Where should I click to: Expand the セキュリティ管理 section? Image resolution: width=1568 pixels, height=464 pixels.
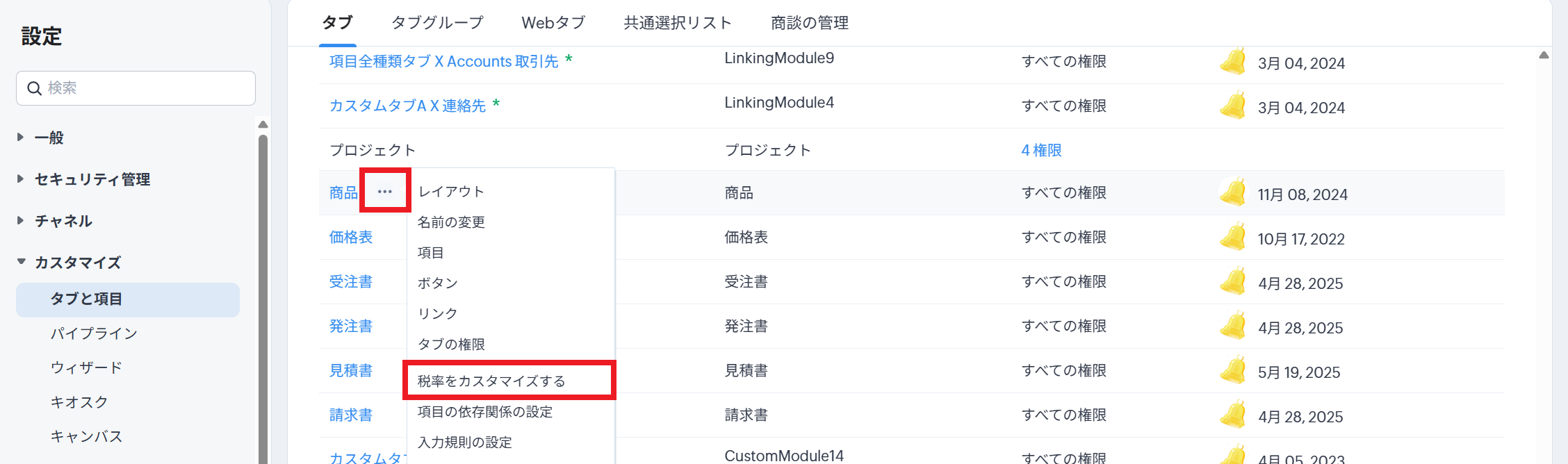[21, 179]
